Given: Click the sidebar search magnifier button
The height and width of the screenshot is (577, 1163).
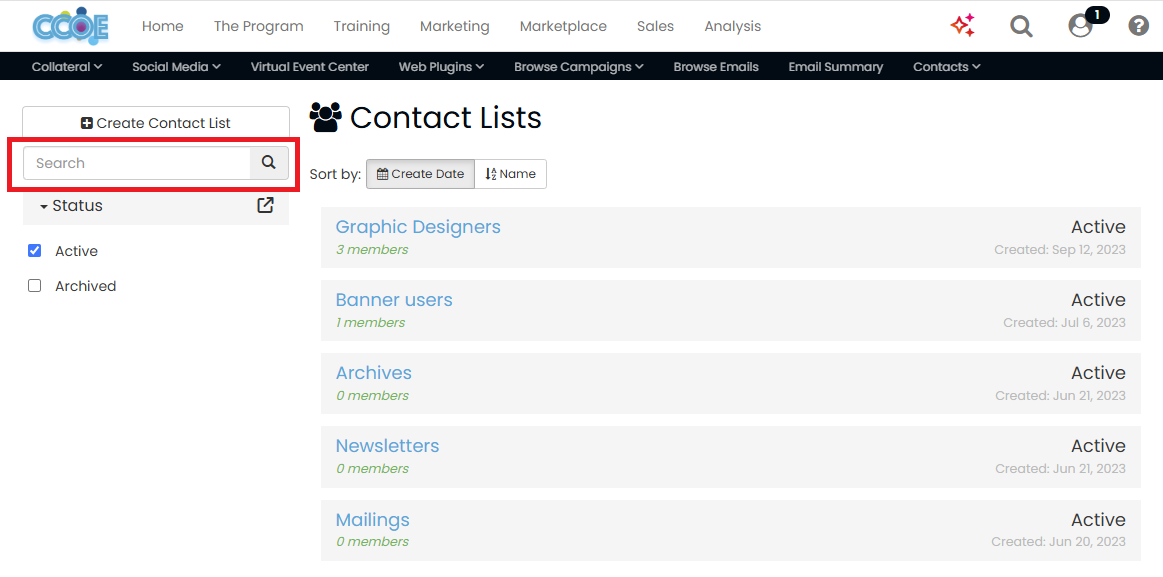Looking at the screenshot, I should [268, 162].
